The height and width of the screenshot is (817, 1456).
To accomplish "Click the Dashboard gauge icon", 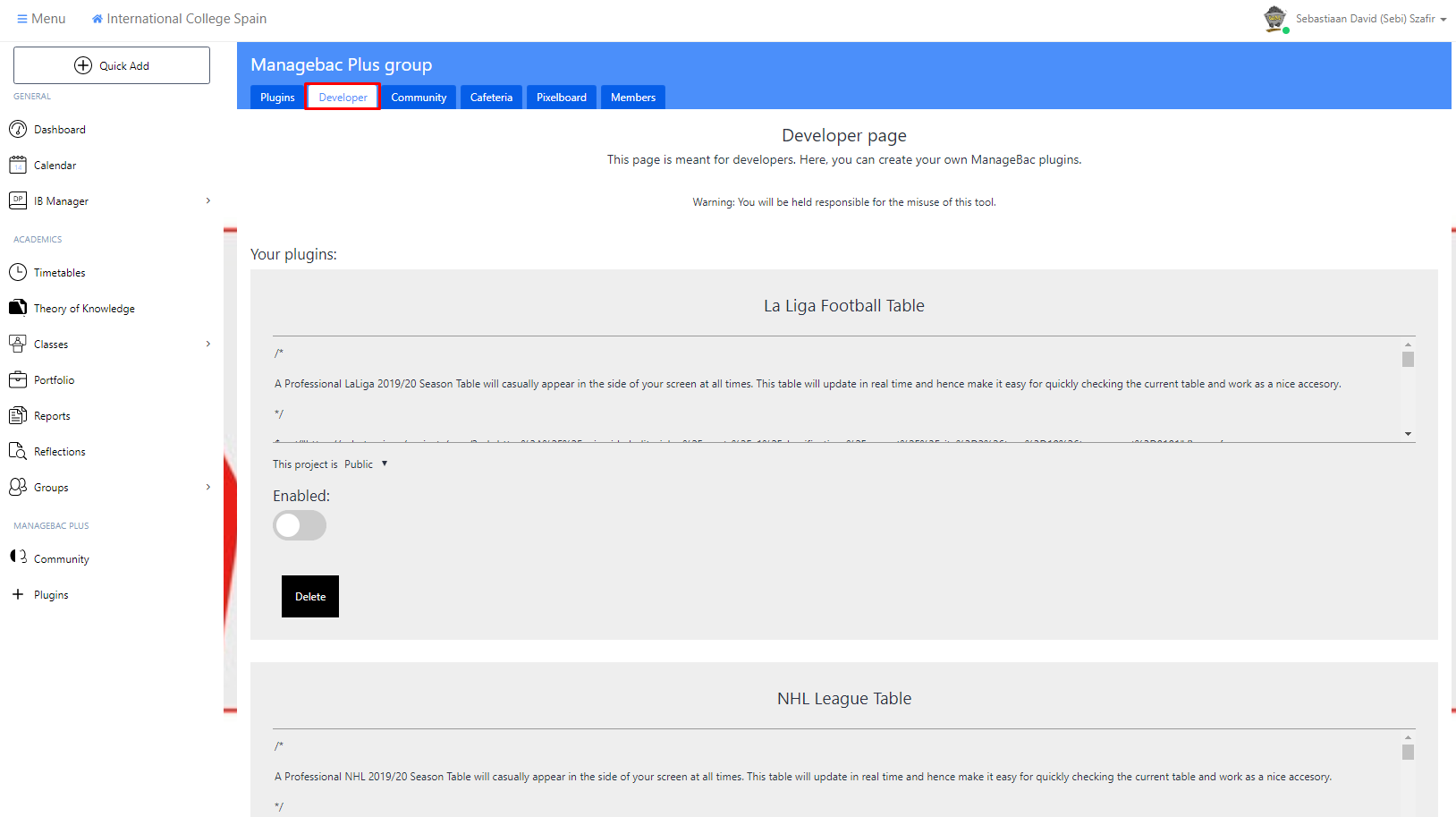I will 18,129.
